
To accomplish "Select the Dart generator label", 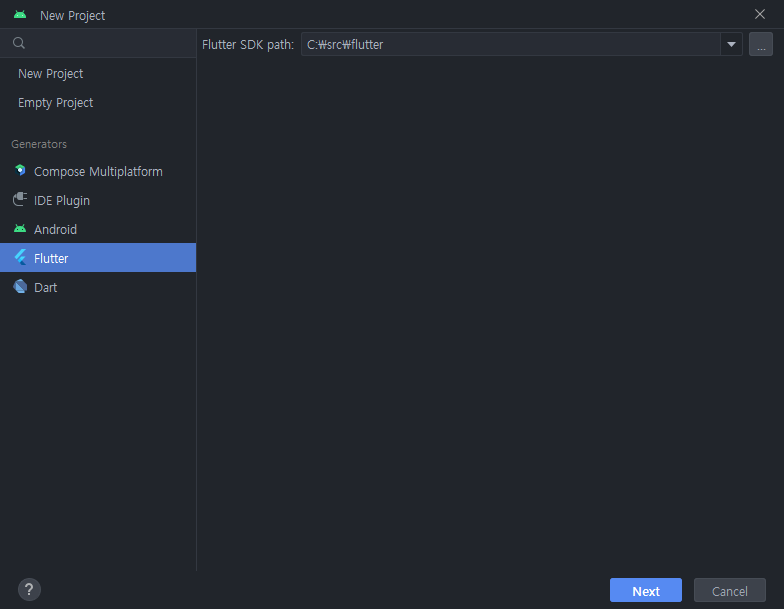I will [46, 288].
